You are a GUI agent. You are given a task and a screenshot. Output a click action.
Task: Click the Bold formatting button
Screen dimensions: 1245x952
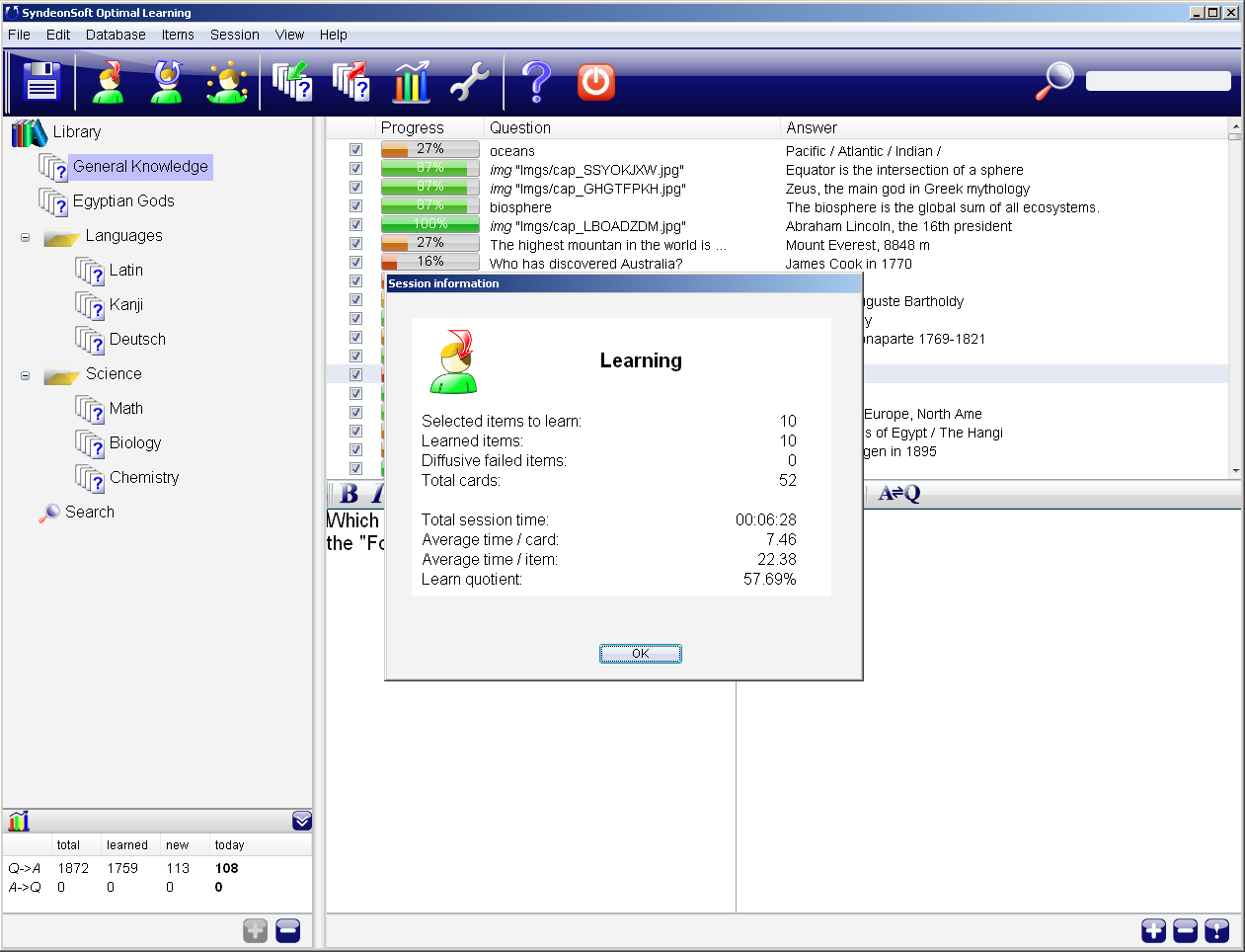pos(350,494)
